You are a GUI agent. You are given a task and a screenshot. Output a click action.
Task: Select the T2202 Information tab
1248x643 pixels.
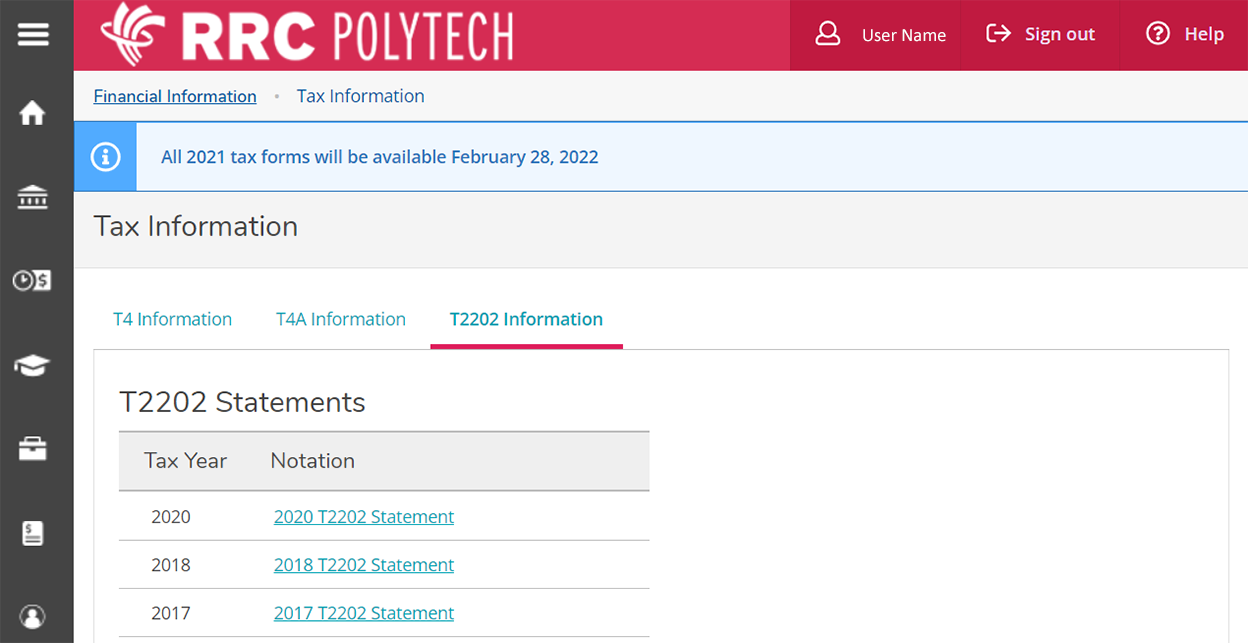526,319
